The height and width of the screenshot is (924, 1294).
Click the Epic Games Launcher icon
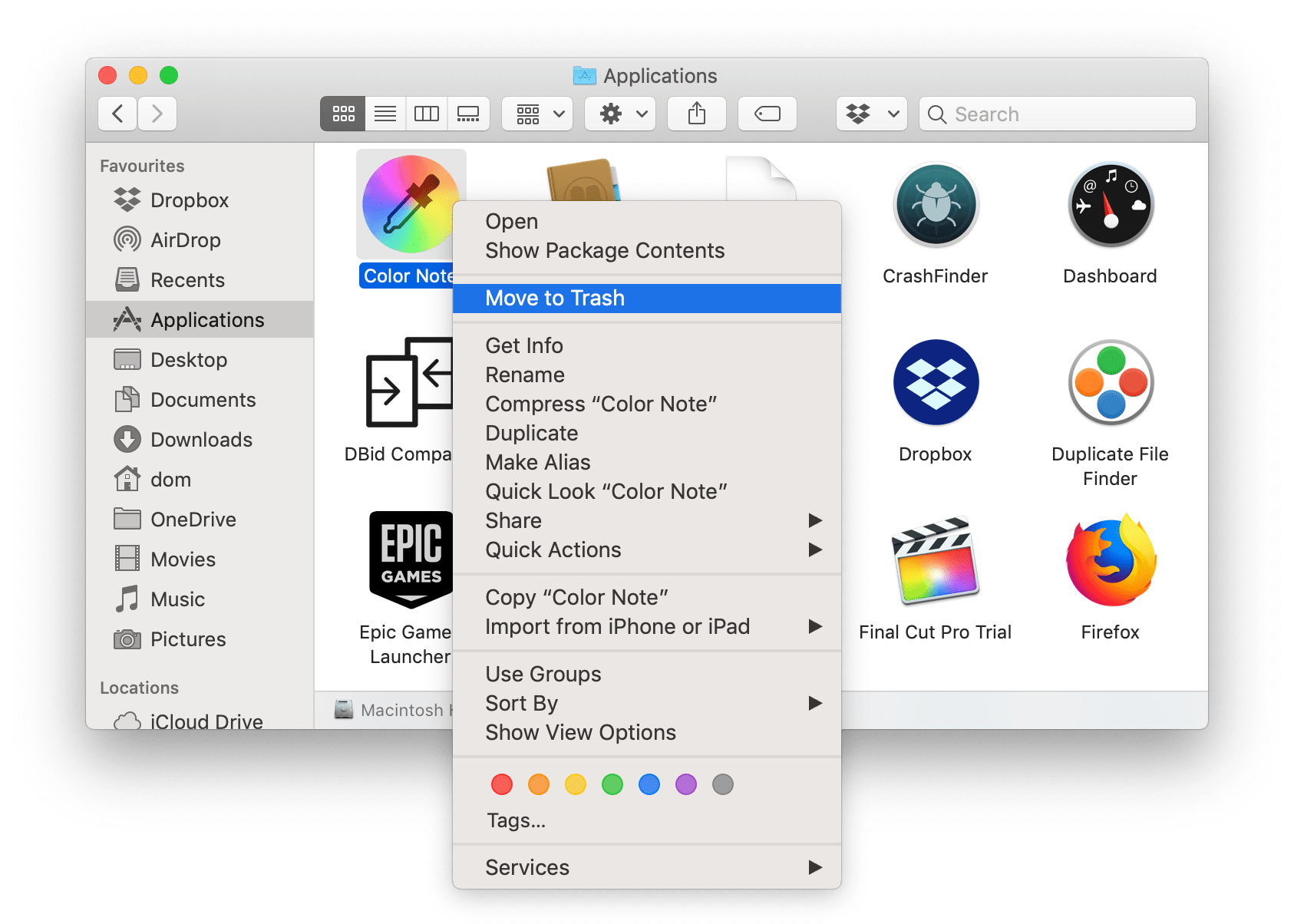point(411,559)
